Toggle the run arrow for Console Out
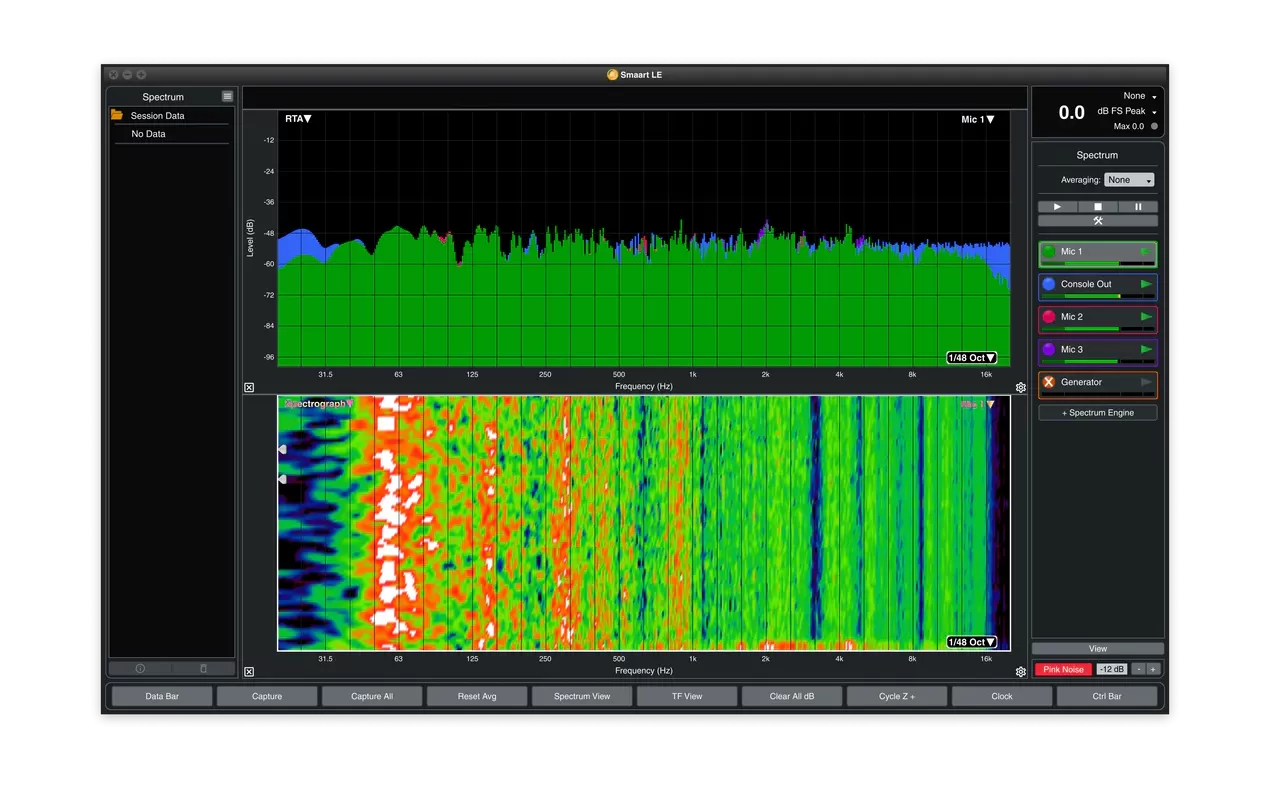 tap(1146, 284)
